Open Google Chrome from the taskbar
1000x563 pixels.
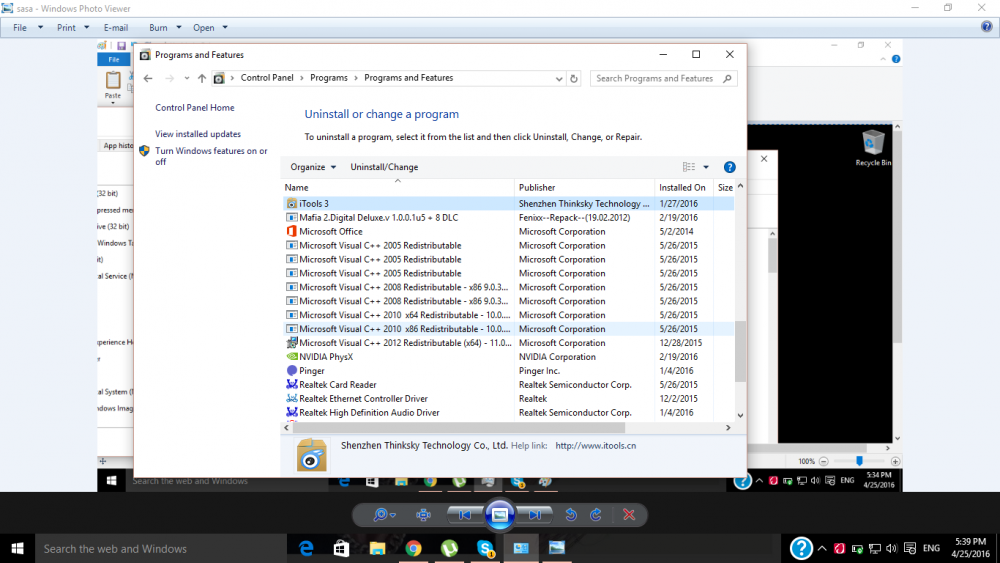413,548
